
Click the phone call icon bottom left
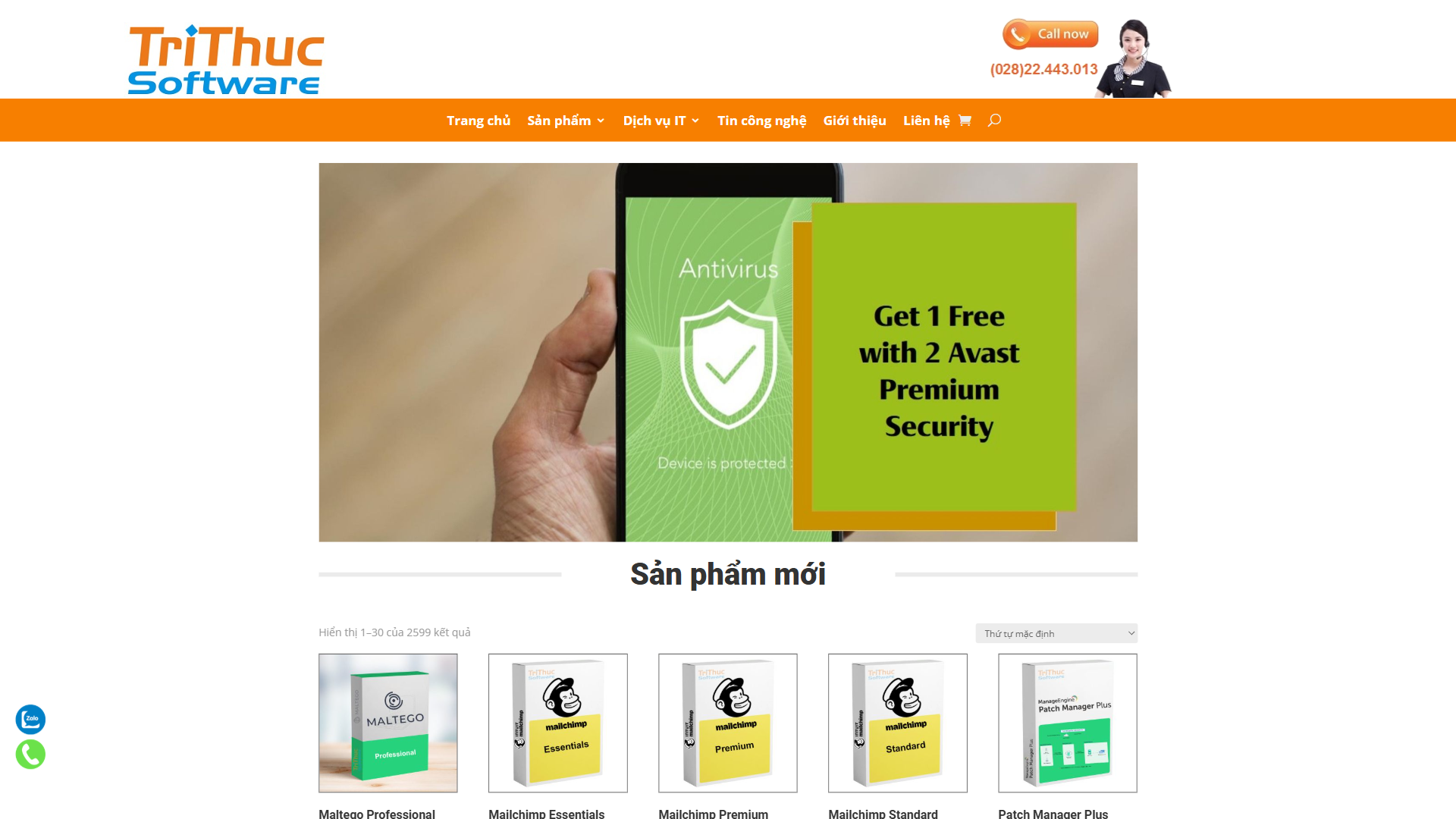[31, 754]
